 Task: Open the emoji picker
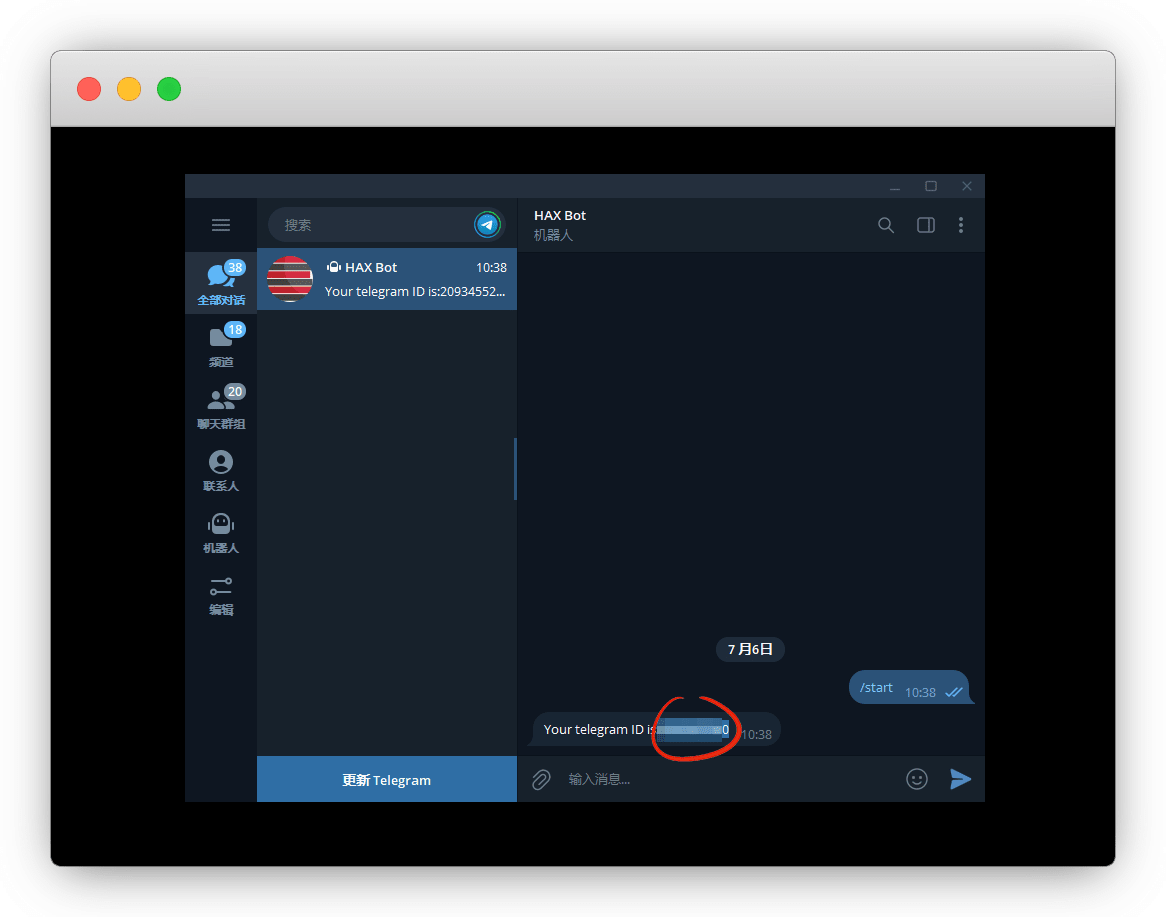pyautogui.click(x=916, y=779)
